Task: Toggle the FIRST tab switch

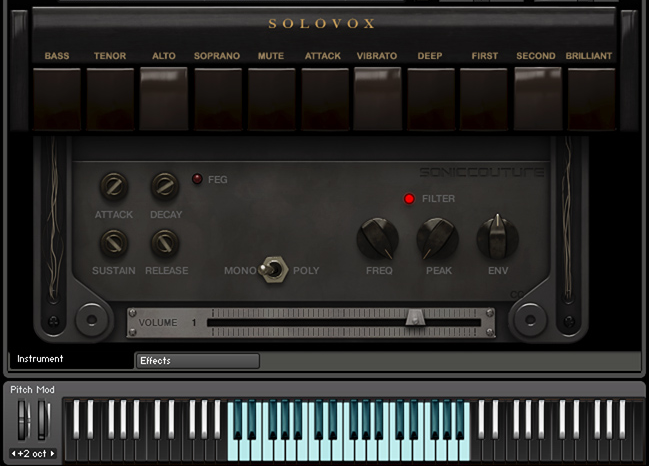Action: click(483, 99)
